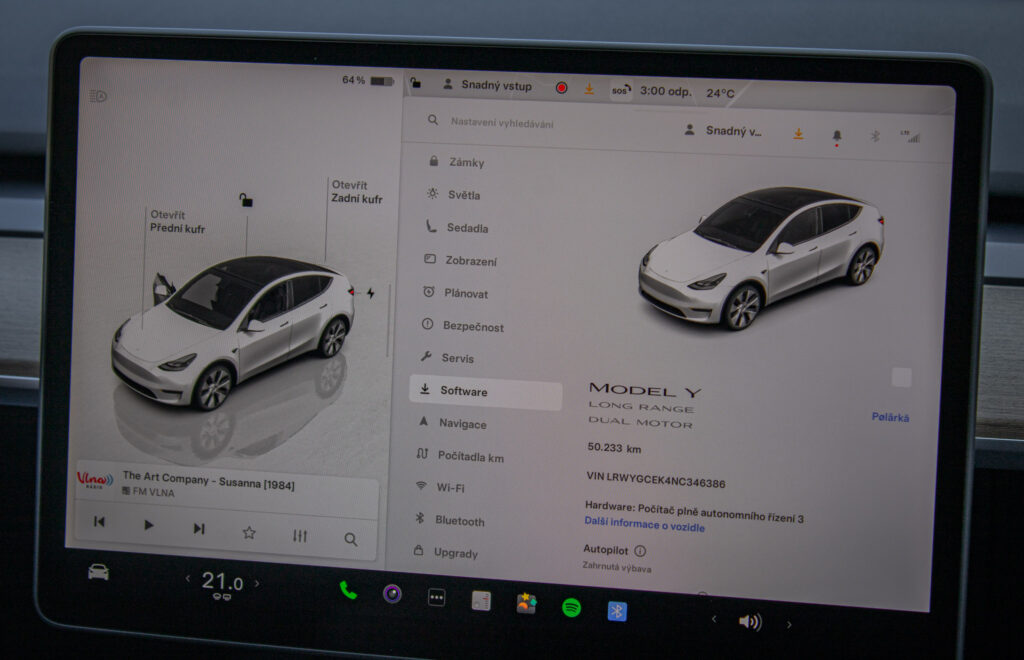
Task: Toggle the charge port lightning icon
Action: click(371, 293)
